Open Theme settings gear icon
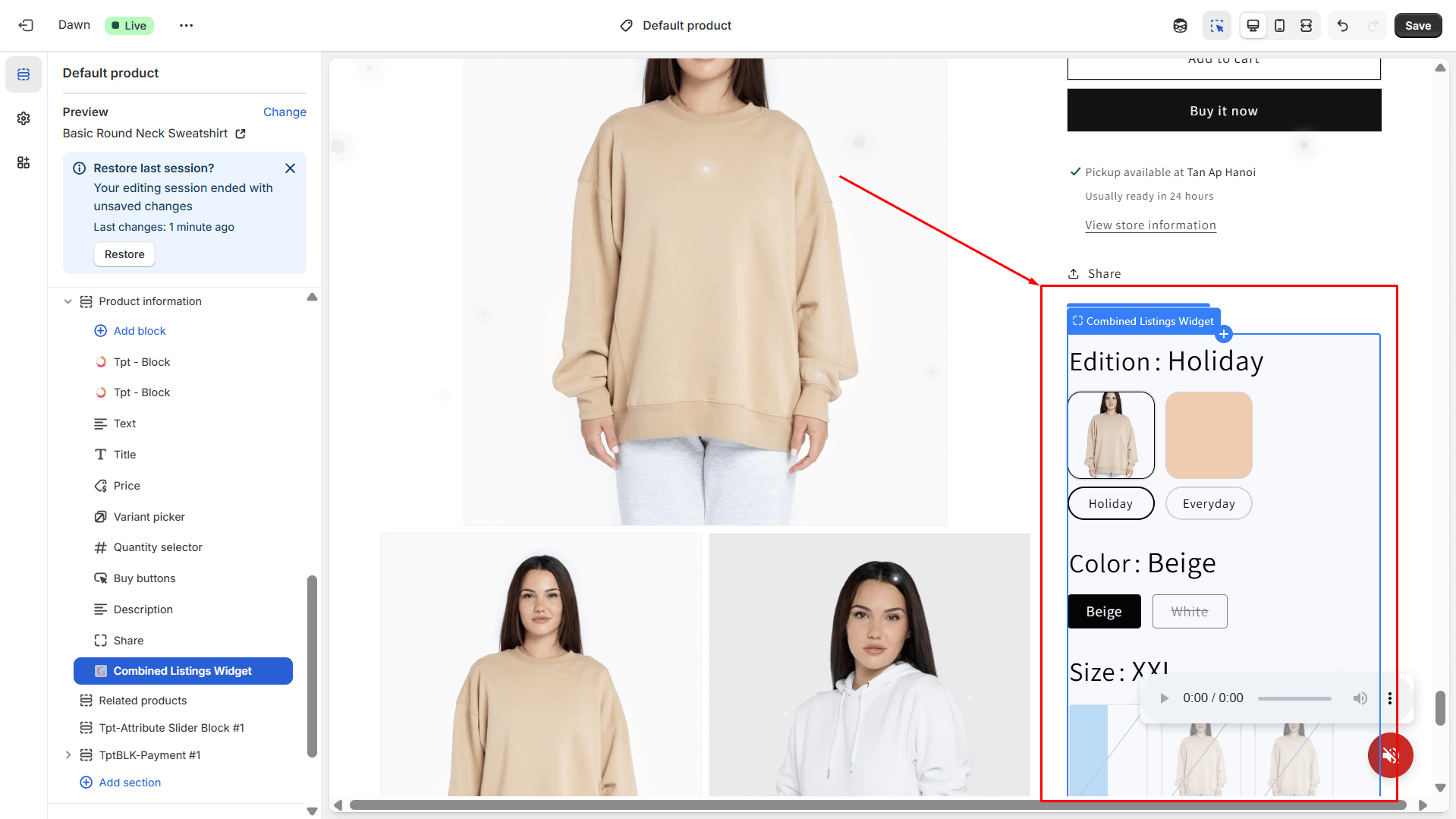The width and height of the screenshot is (1456, 819). 24,118
